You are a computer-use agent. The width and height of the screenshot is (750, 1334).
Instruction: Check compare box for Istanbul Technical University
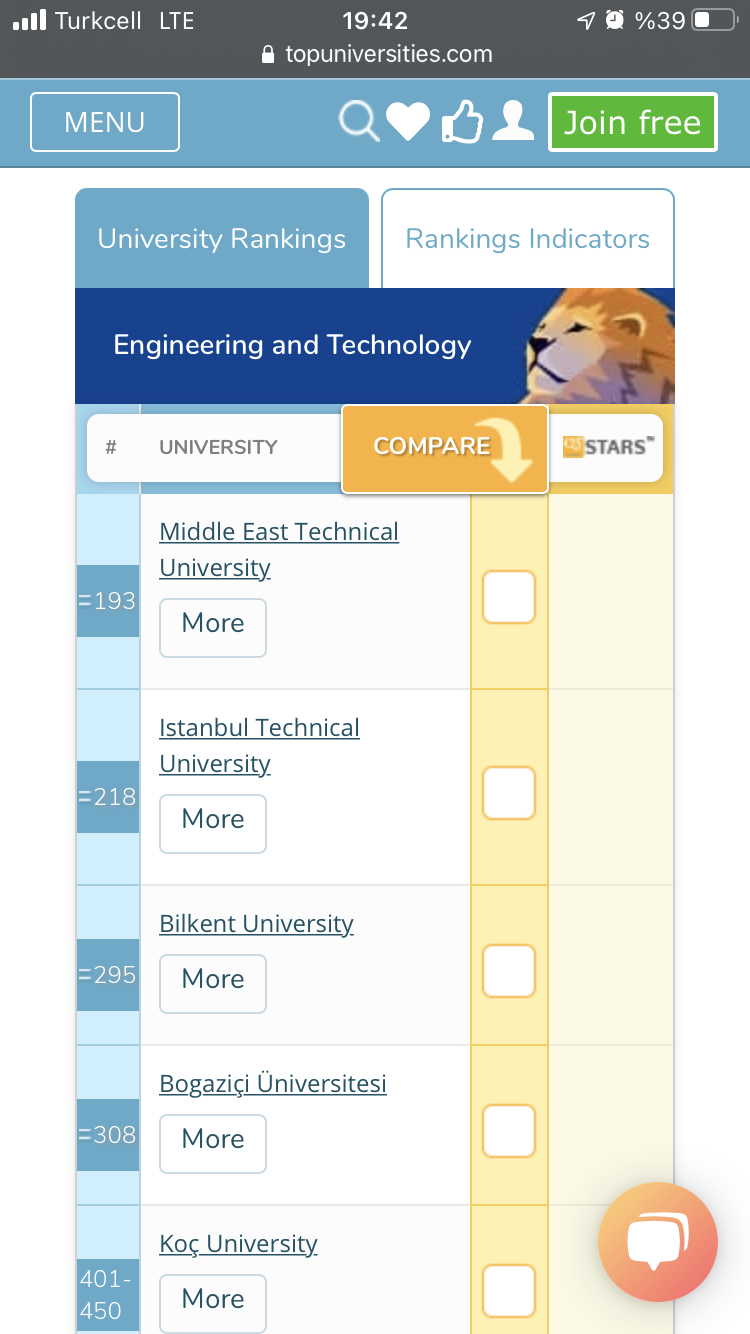click(509, 793)
